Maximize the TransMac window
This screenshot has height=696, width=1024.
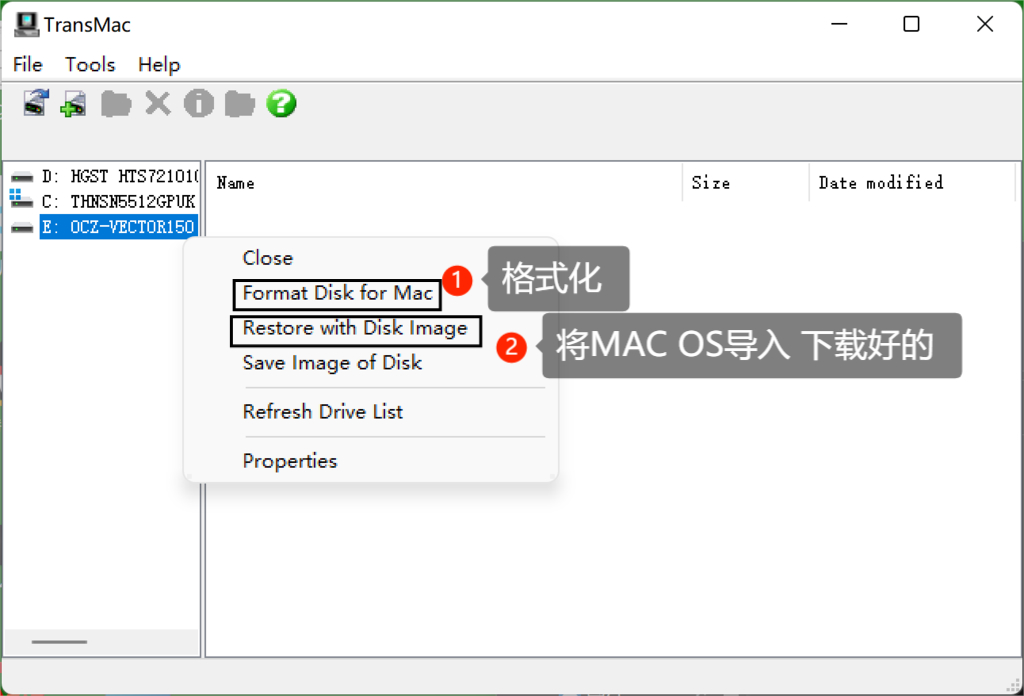click(x=911, y=24)
